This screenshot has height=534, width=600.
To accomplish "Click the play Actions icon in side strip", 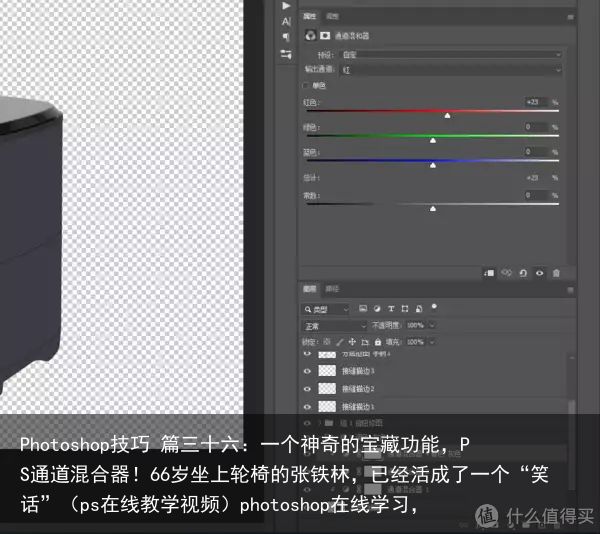I will click(x=286, y=5).
